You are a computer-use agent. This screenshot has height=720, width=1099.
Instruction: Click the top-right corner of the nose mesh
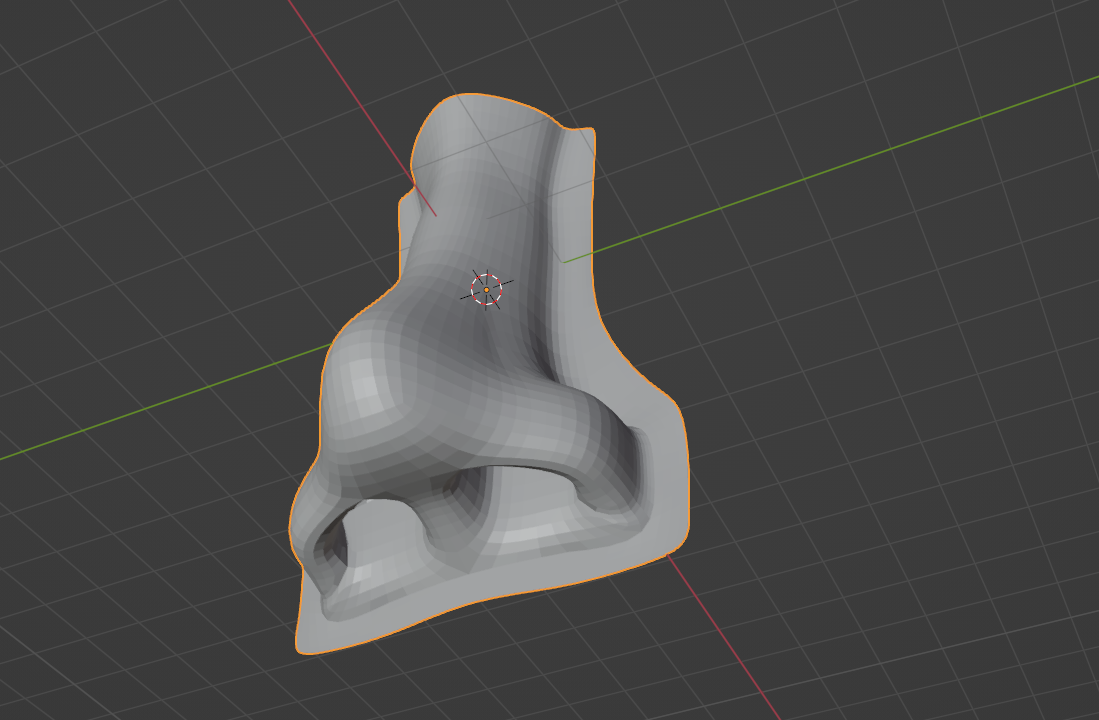[590, 131]
